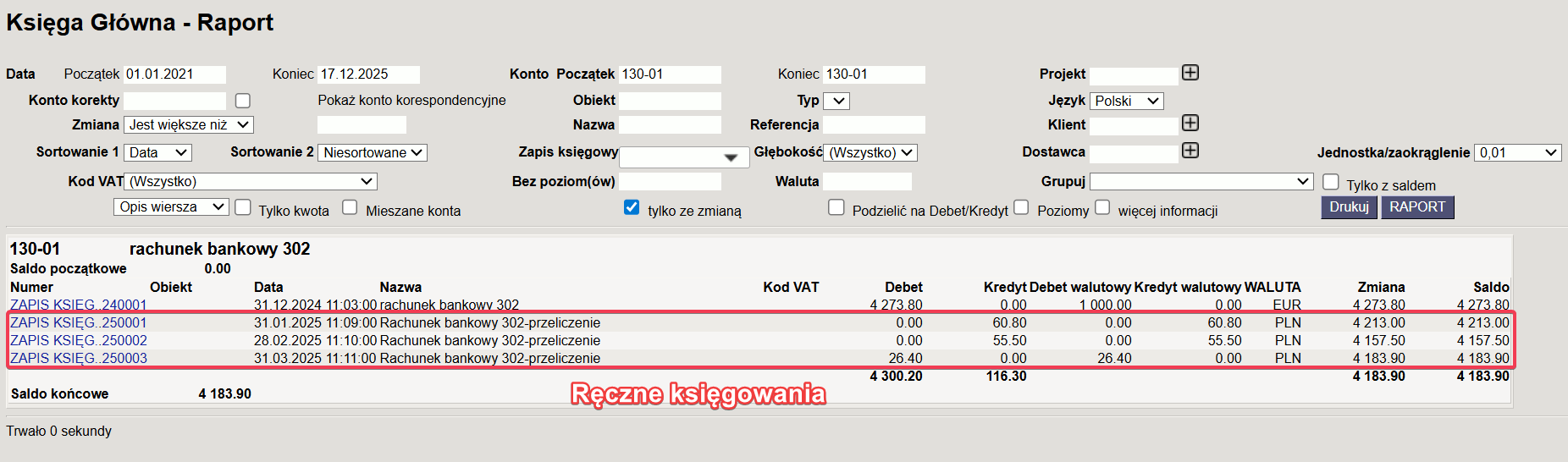Open the Zmiana 'Jest większe niż' dropdown
1568x462 pixels.
pos(188,124)
